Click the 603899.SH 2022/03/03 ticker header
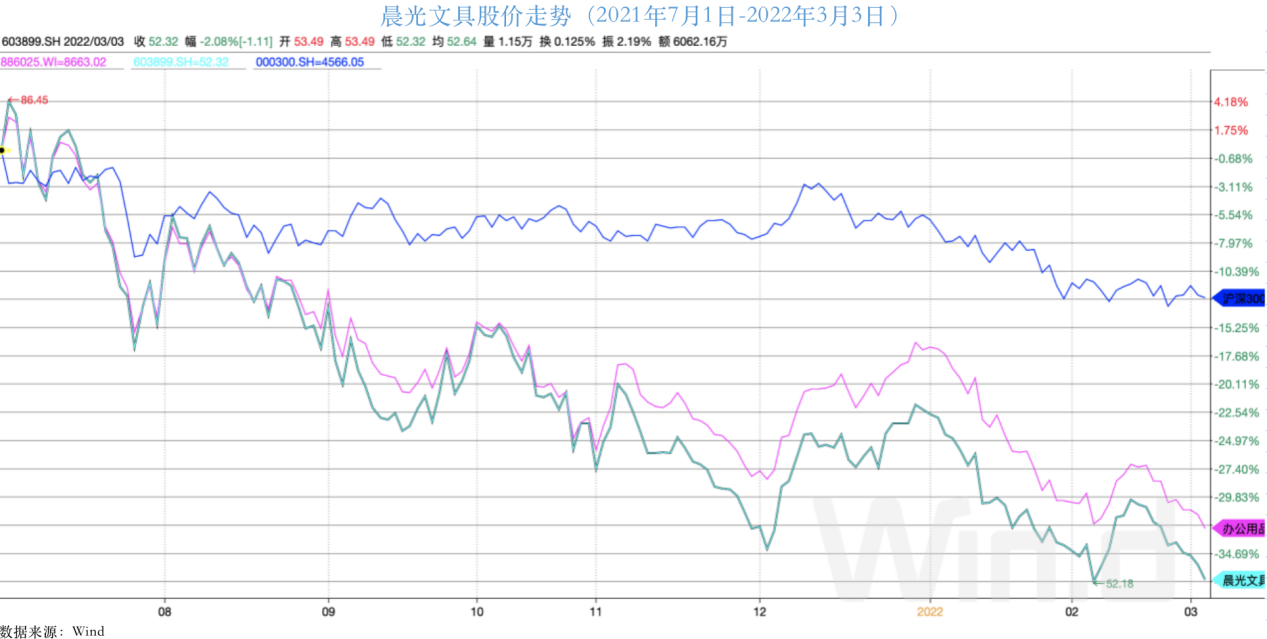This screenshot has width=1267, height=639. click(62, 42)
